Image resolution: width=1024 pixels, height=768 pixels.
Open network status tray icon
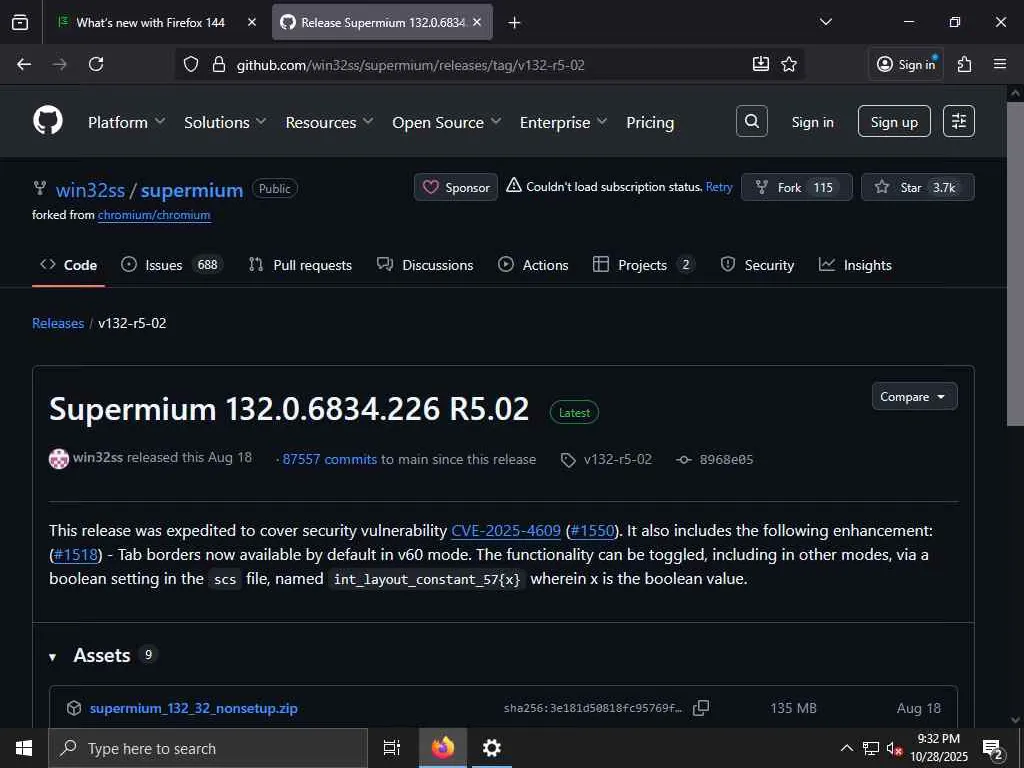(871, 748)
